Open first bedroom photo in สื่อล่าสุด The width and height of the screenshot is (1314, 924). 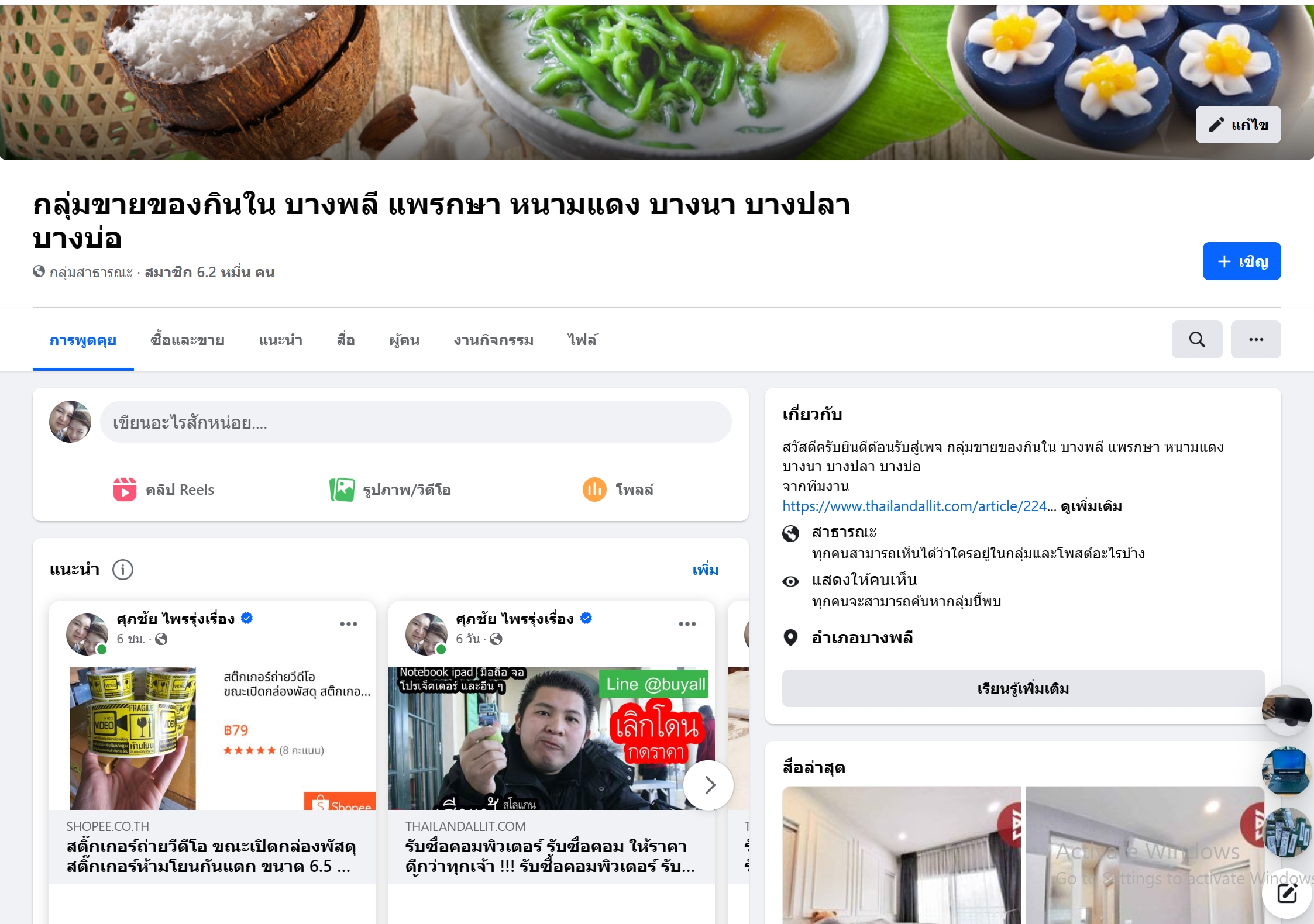point(902,855)
